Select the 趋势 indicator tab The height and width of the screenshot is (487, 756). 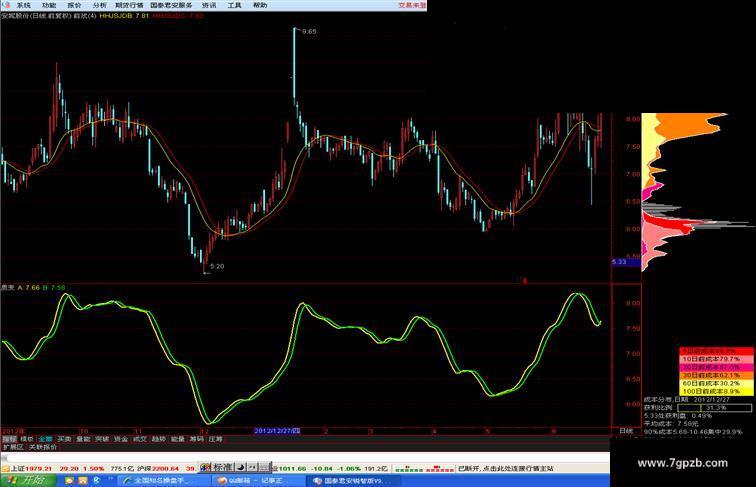pyautogui.click(x=159, y=439)
